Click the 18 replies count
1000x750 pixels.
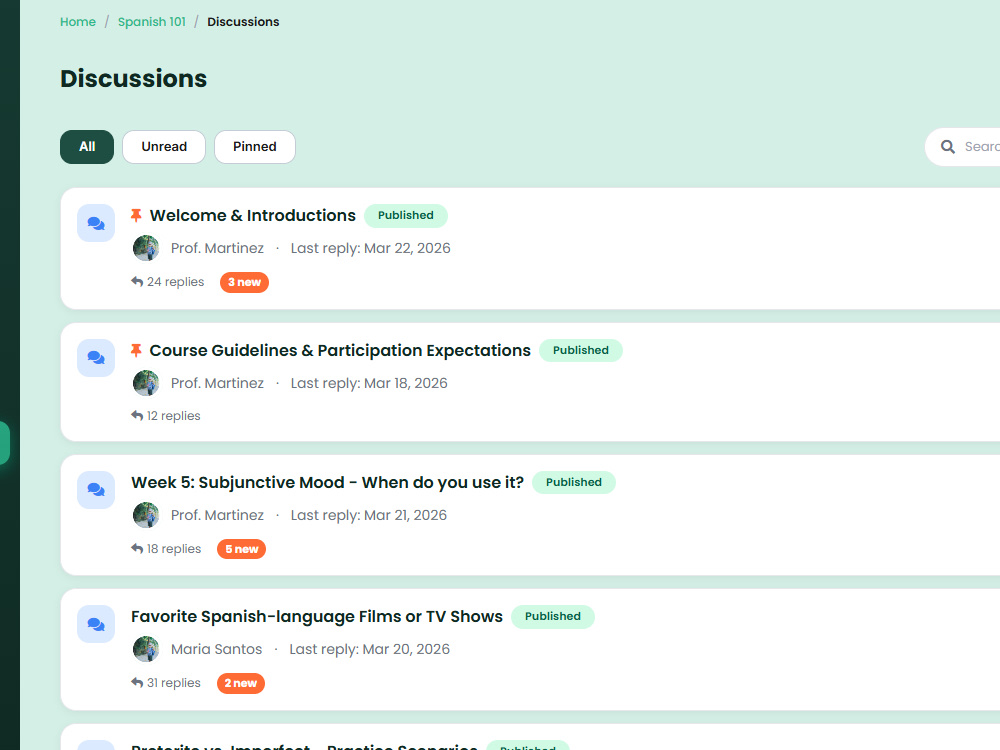(173, 549)
